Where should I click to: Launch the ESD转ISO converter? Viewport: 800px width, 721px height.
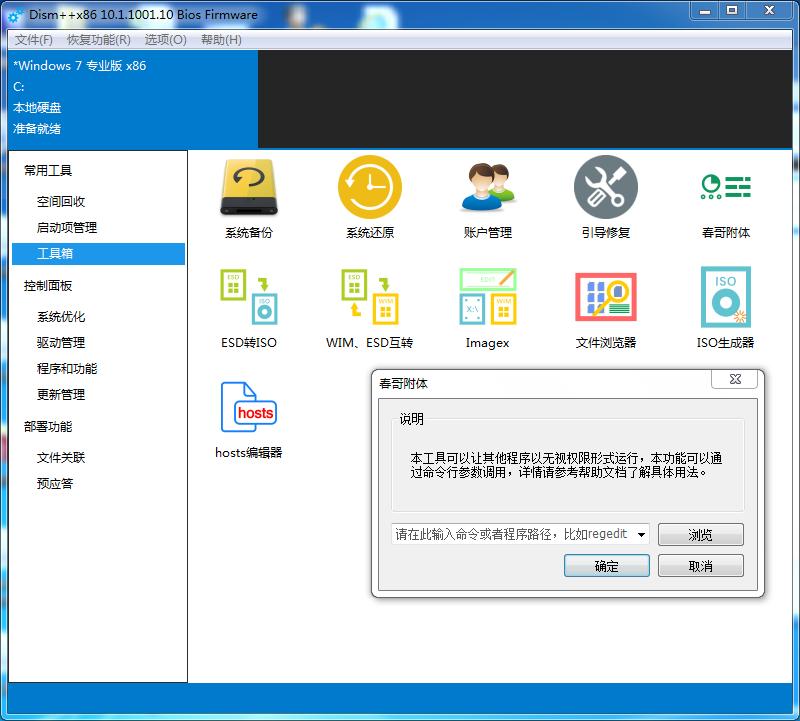click(247, 300)
